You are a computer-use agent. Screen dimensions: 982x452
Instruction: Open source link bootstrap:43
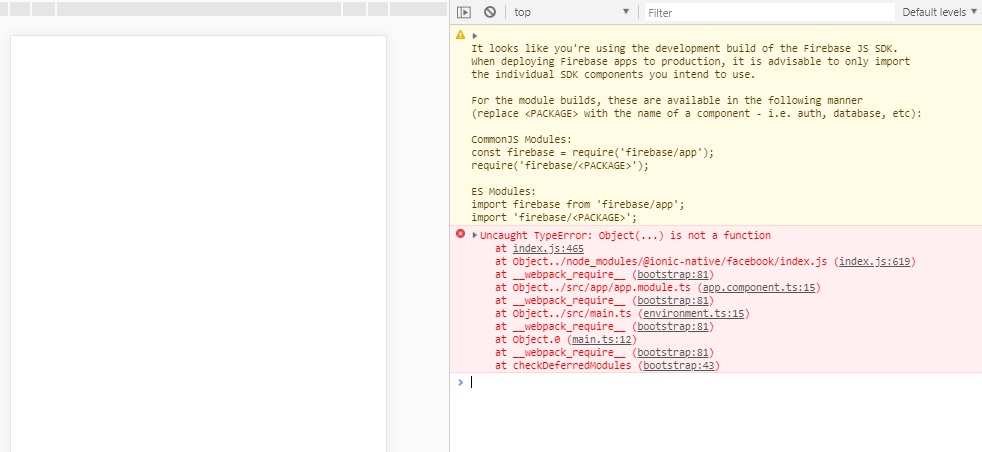pos(679,366)
